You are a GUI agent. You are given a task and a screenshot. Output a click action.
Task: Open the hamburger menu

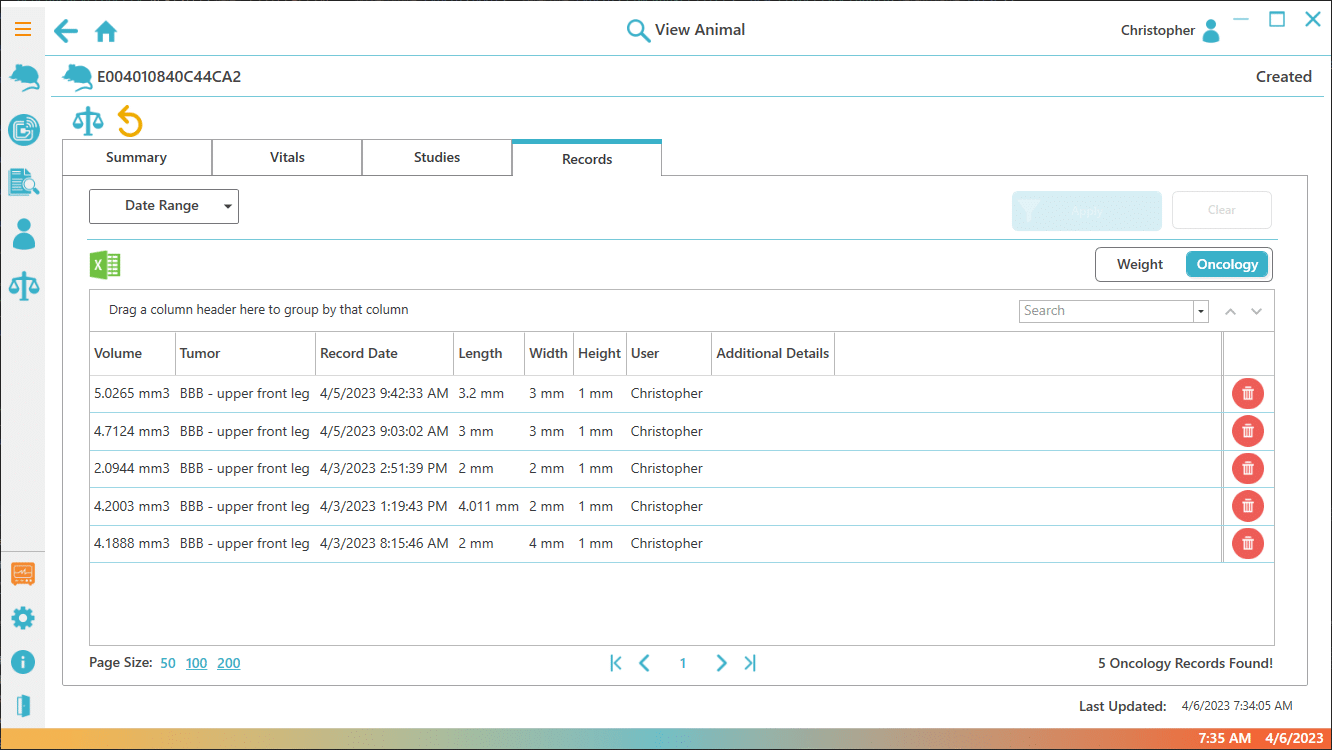[x=22, y=29]
